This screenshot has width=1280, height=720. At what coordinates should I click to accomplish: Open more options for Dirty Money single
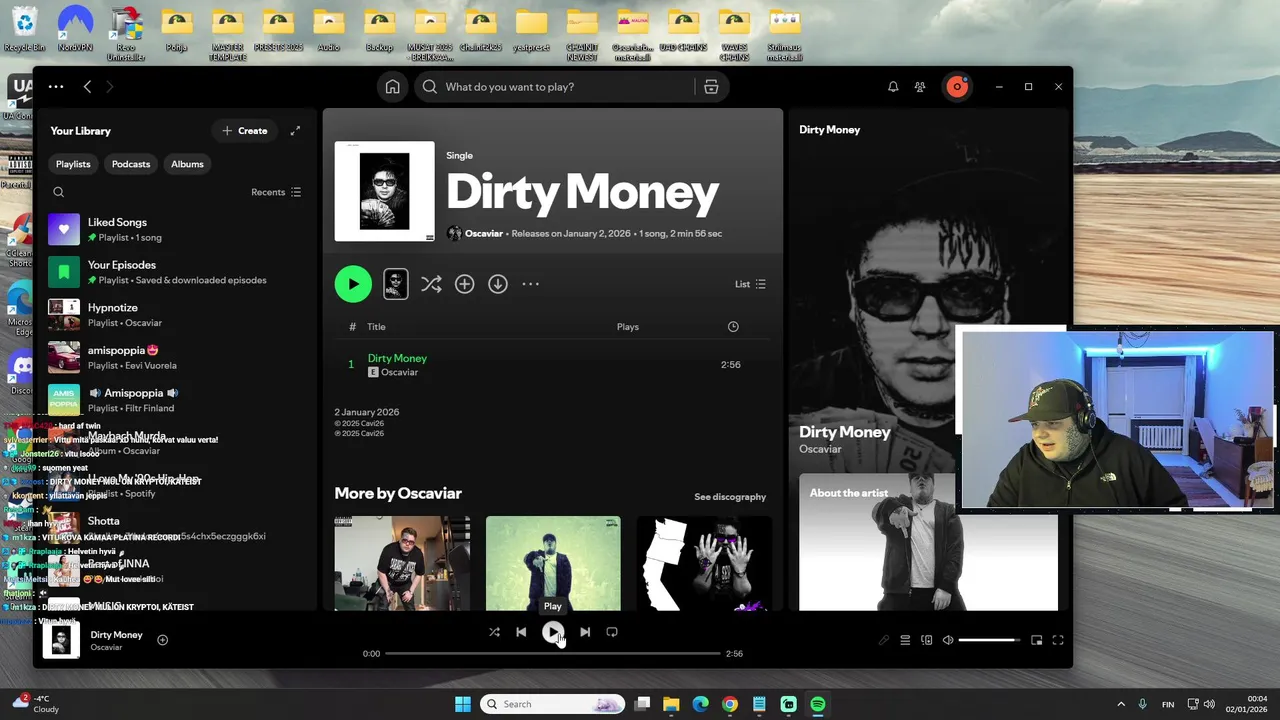[x=530, y=284]
